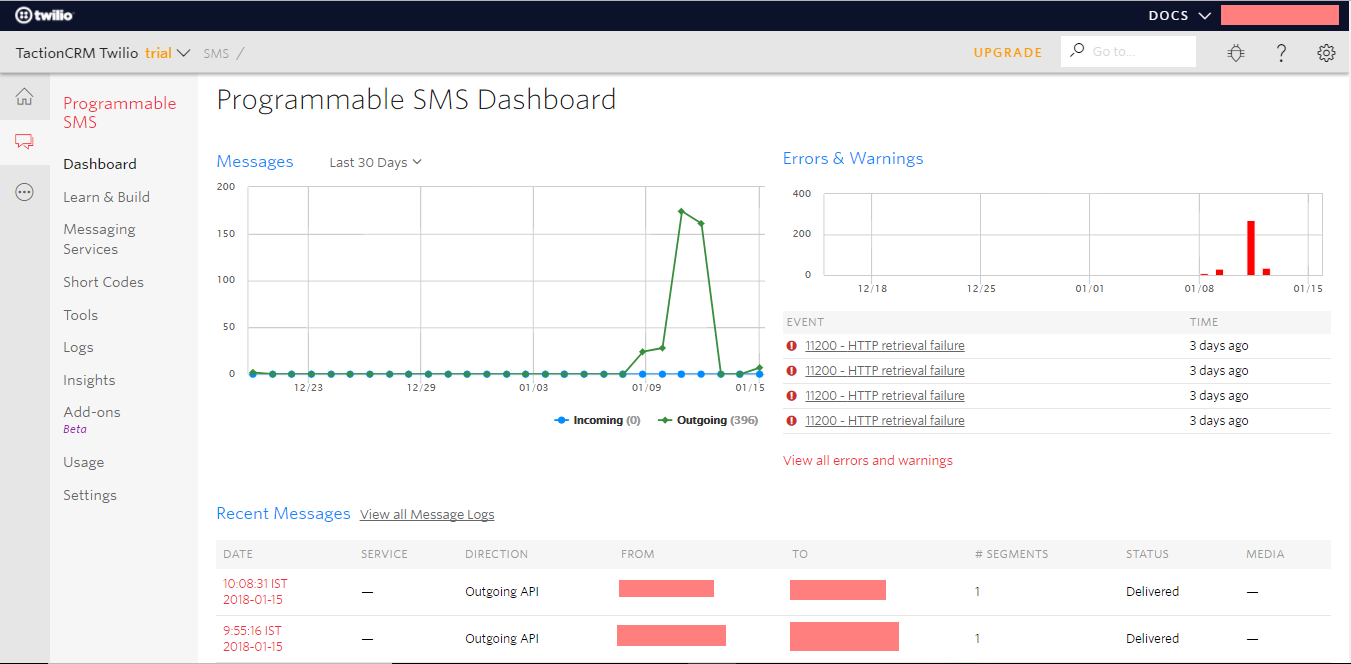Open third 11200 HTTP retrieval failure
Image resolution: width=1351 pixels, height=664 pixels.
click(885, 396)
